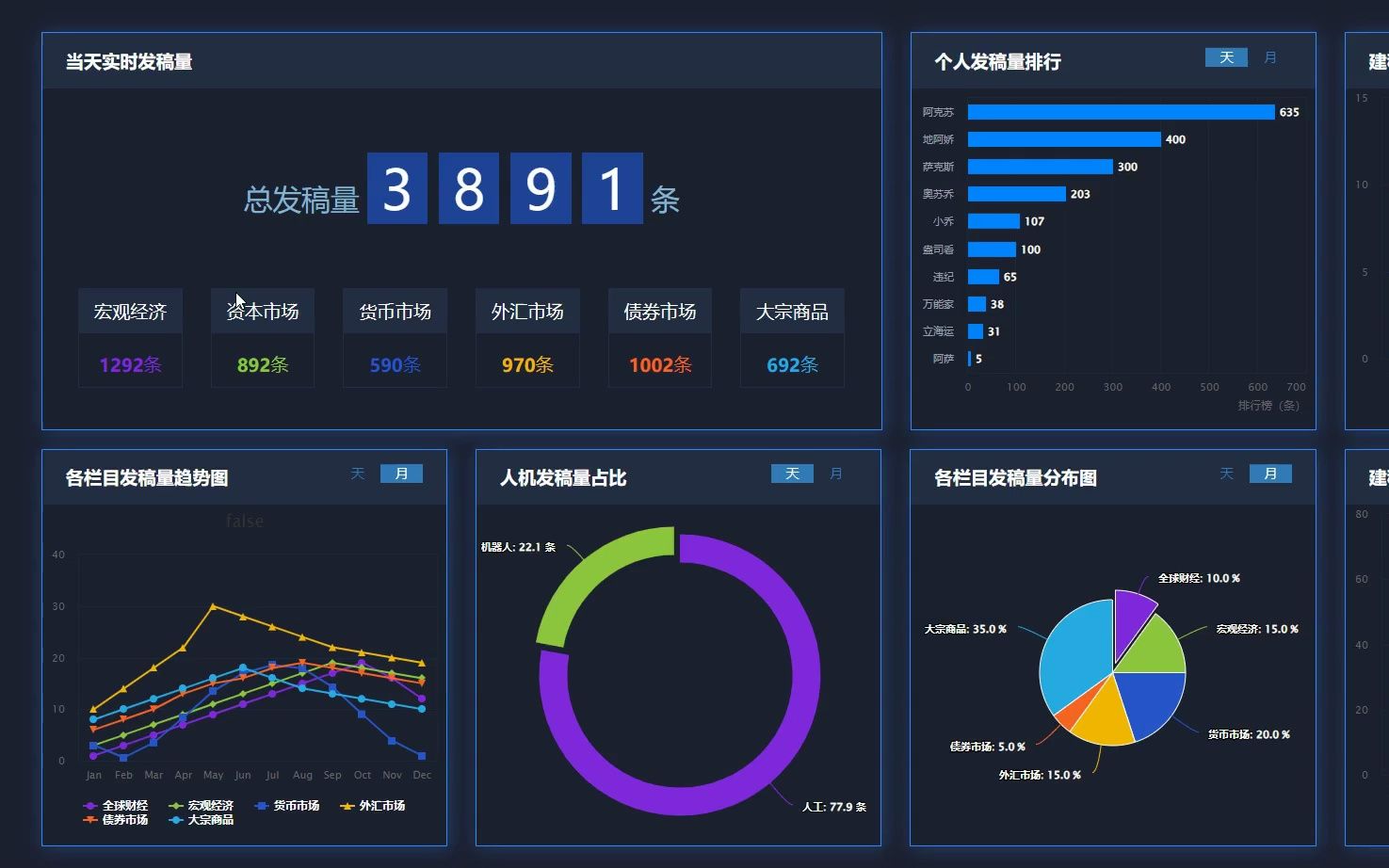Switch 各栏目发稿量趋势图 to 天 view
The image size is (1389, 868).
(x=358, y=474)
